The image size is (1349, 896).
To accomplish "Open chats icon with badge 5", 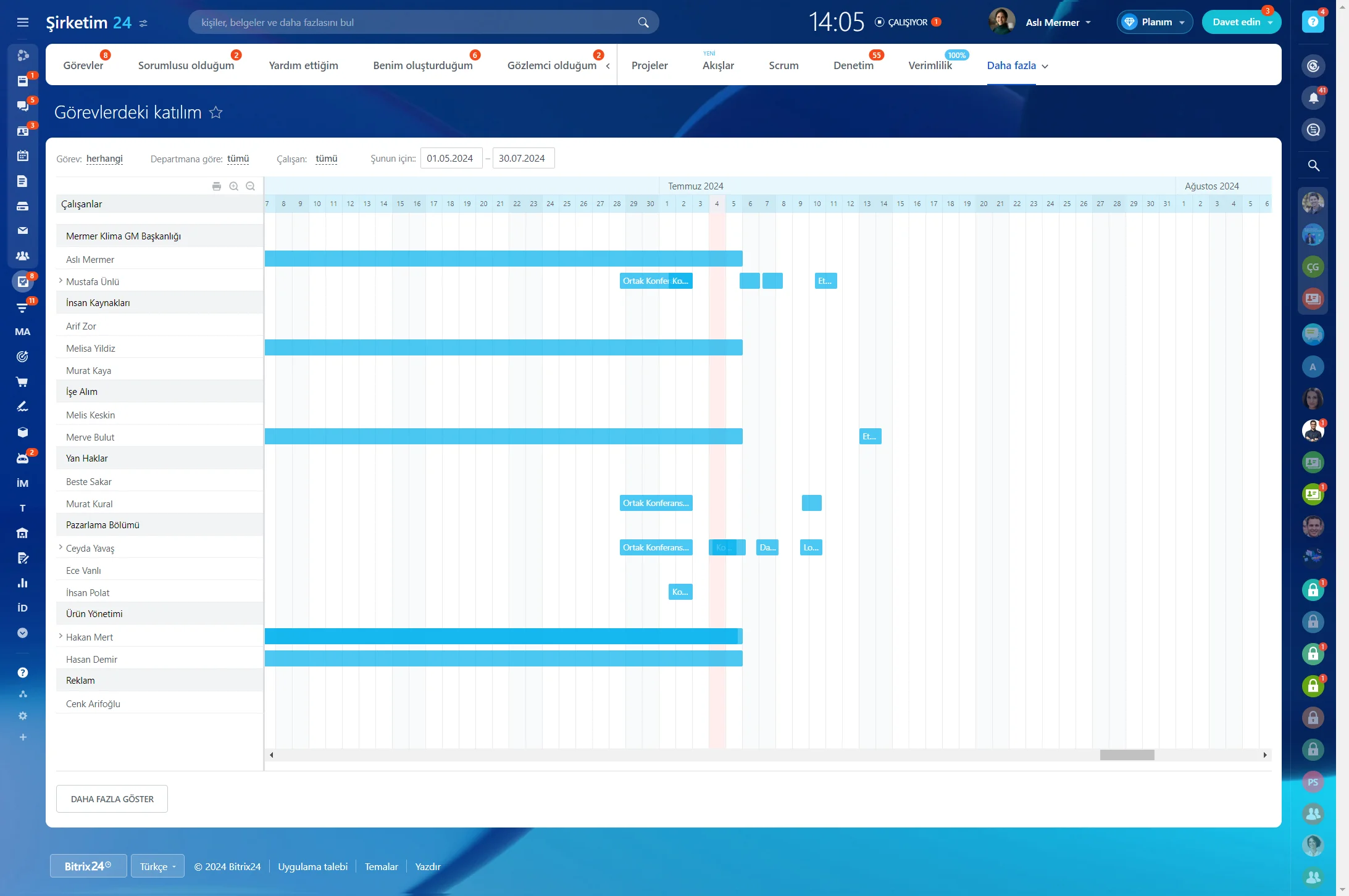I will coord(23,106).
